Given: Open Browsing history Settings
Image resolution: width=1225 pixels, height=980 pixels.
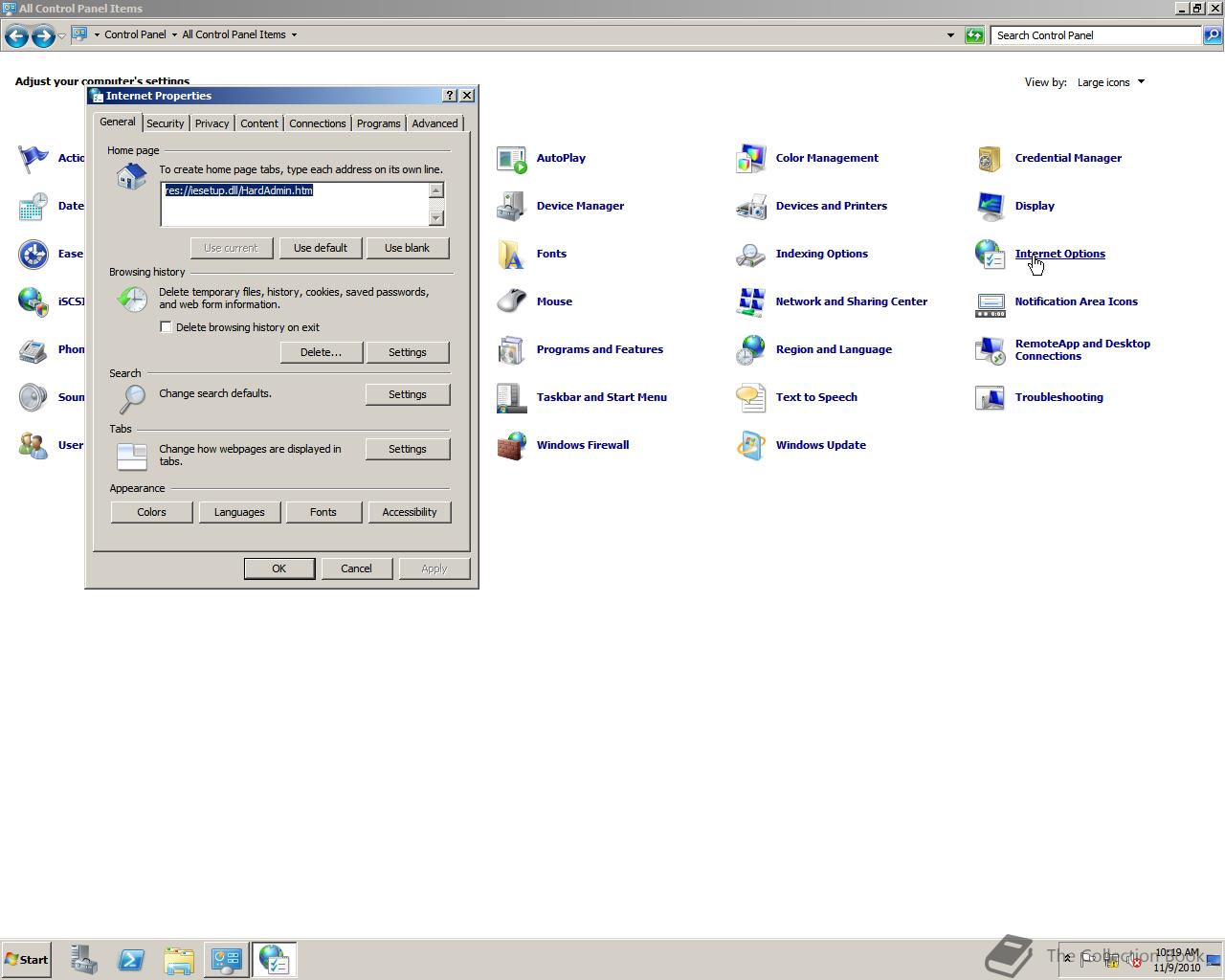Looking at the screenshot, I should pos(408,352).
